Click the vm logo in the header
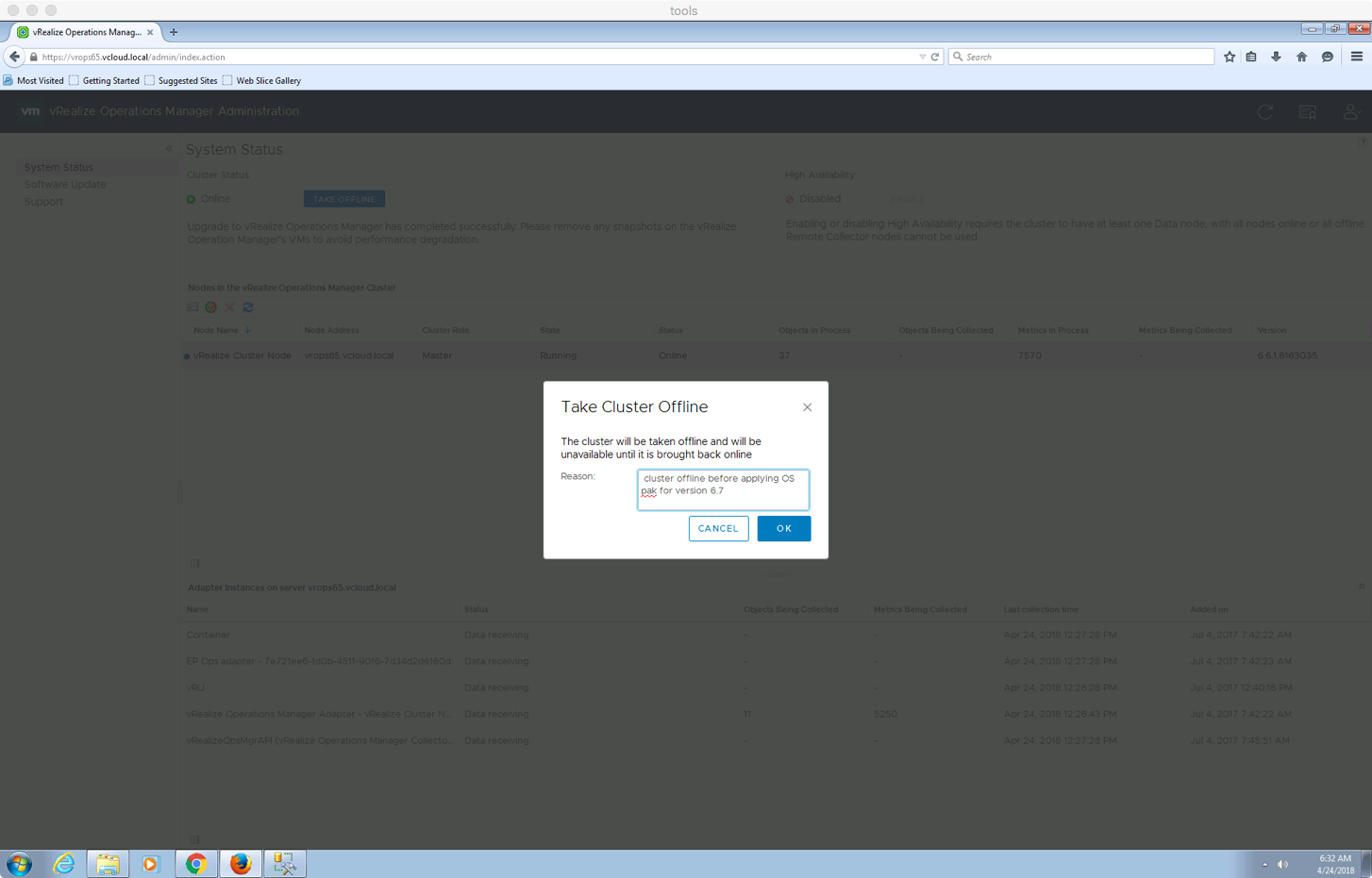This screenshot has width=1372, height=878. coord(30,110)
